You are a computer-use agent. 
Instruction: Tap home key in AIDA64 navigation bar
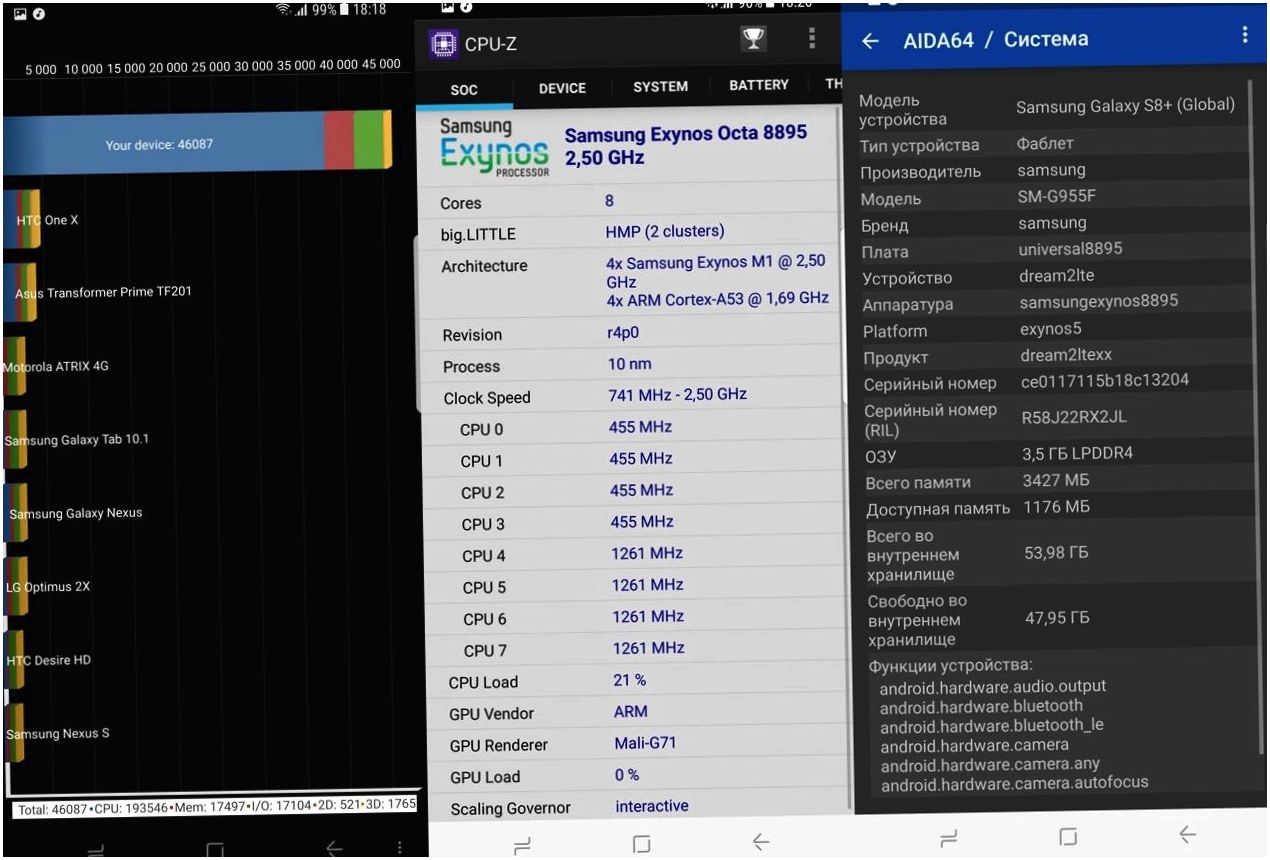pyautogui.click(x=1068, y=836)
